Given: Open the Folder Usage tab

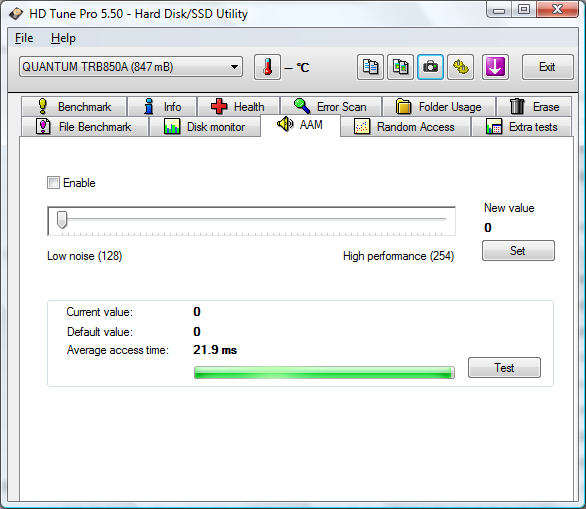Looking at the screenshot, I should coord(439,107).
